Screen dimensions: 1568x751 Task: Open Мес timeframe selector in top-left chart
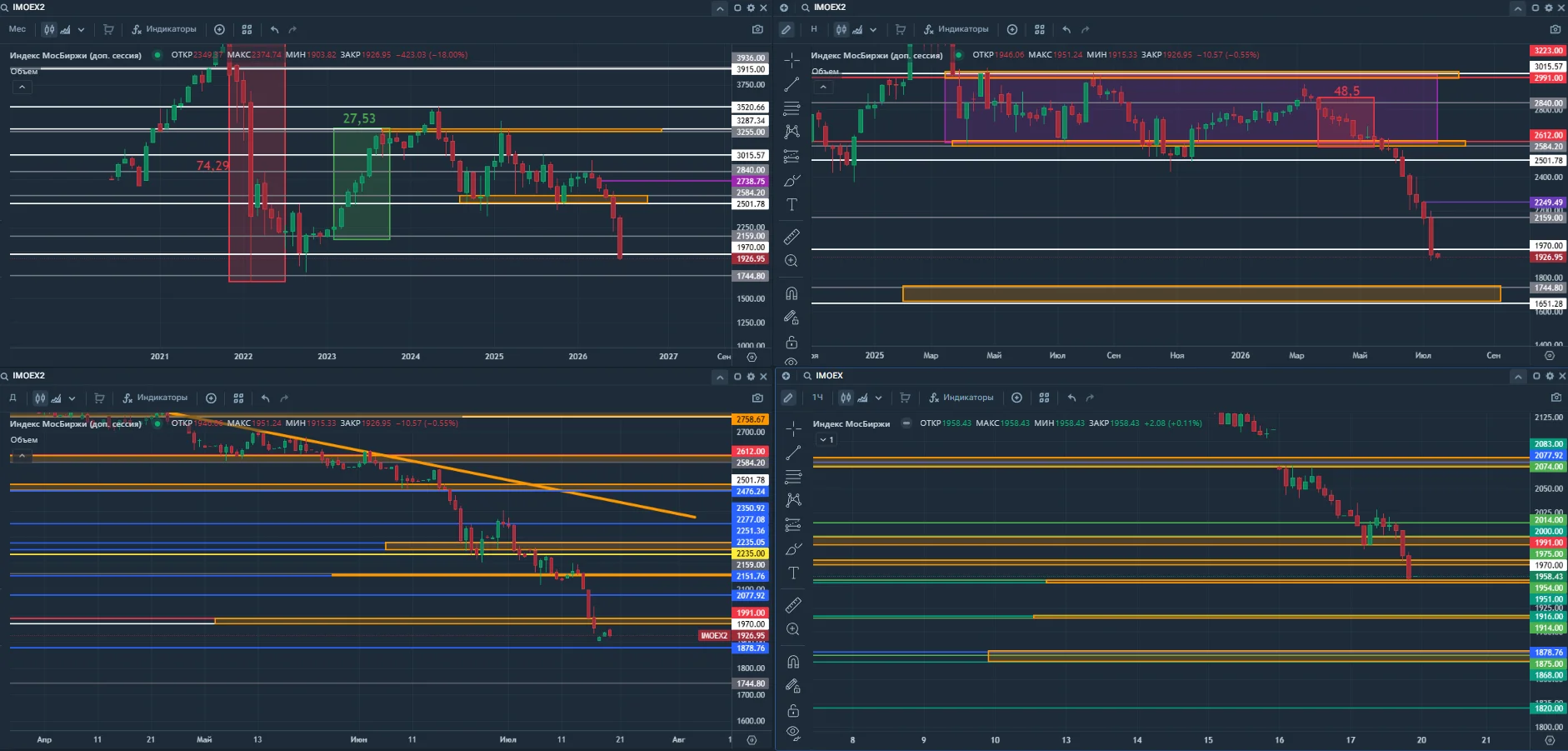(x=17, y=29)
